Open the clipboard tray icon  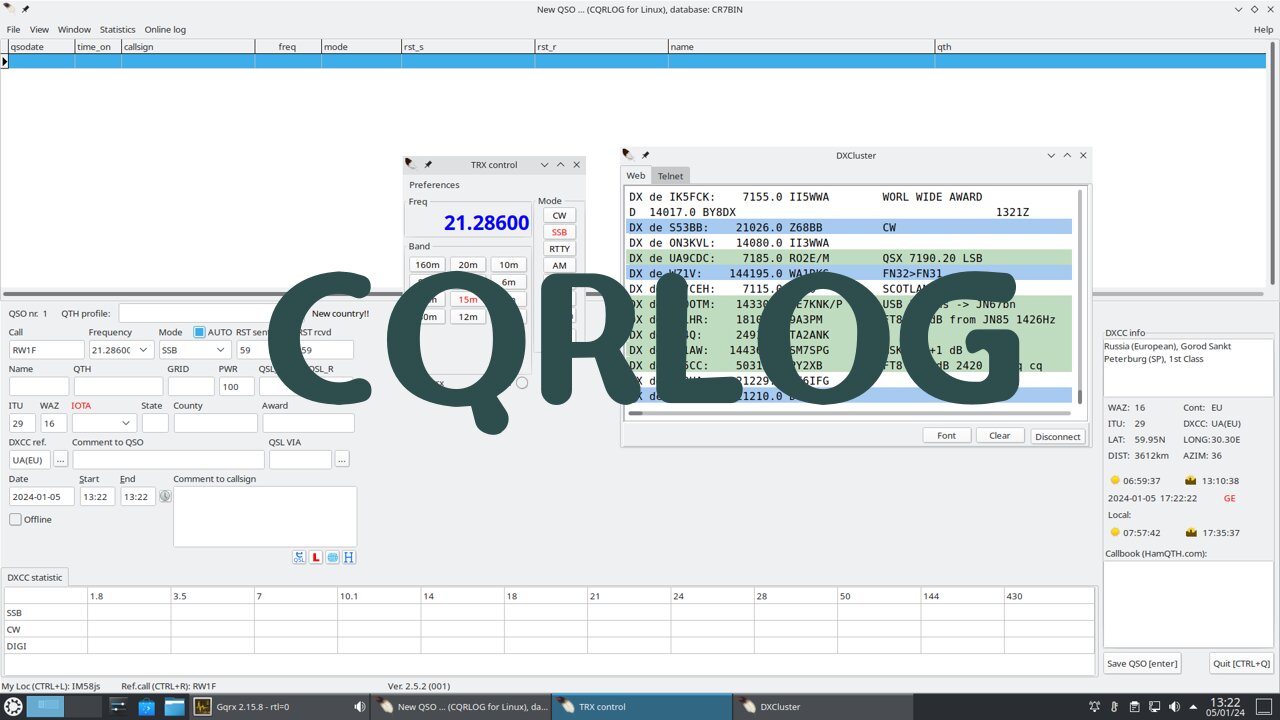(1135, 707)
